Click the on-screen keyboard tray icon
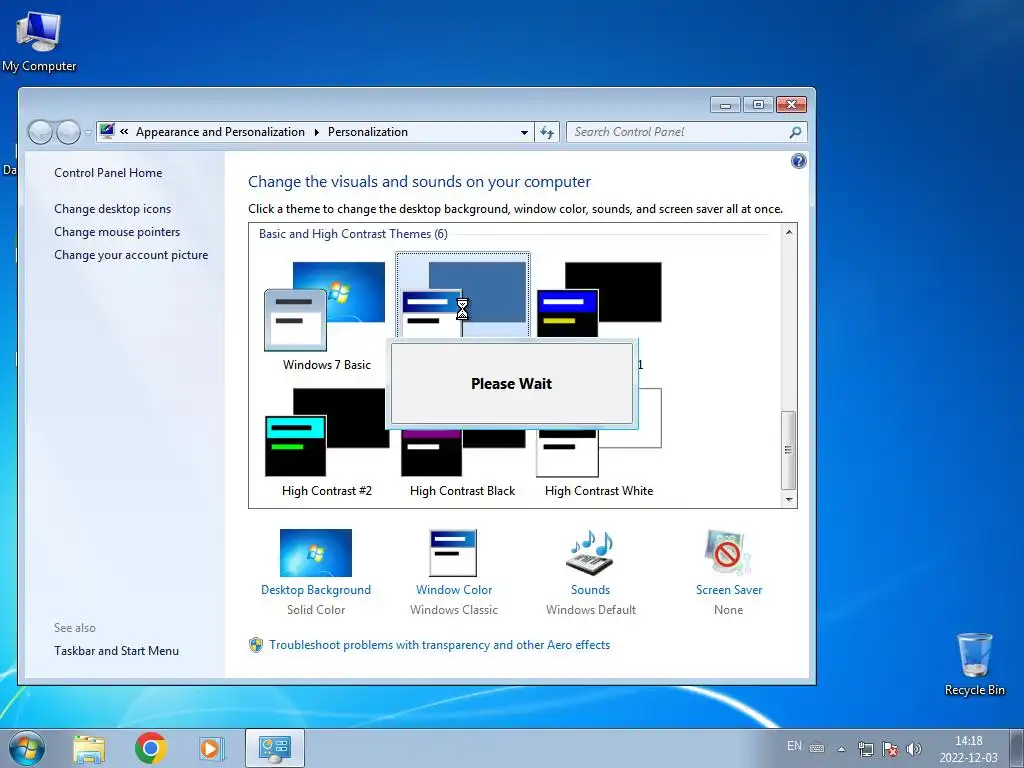 (x=817, y=748)
